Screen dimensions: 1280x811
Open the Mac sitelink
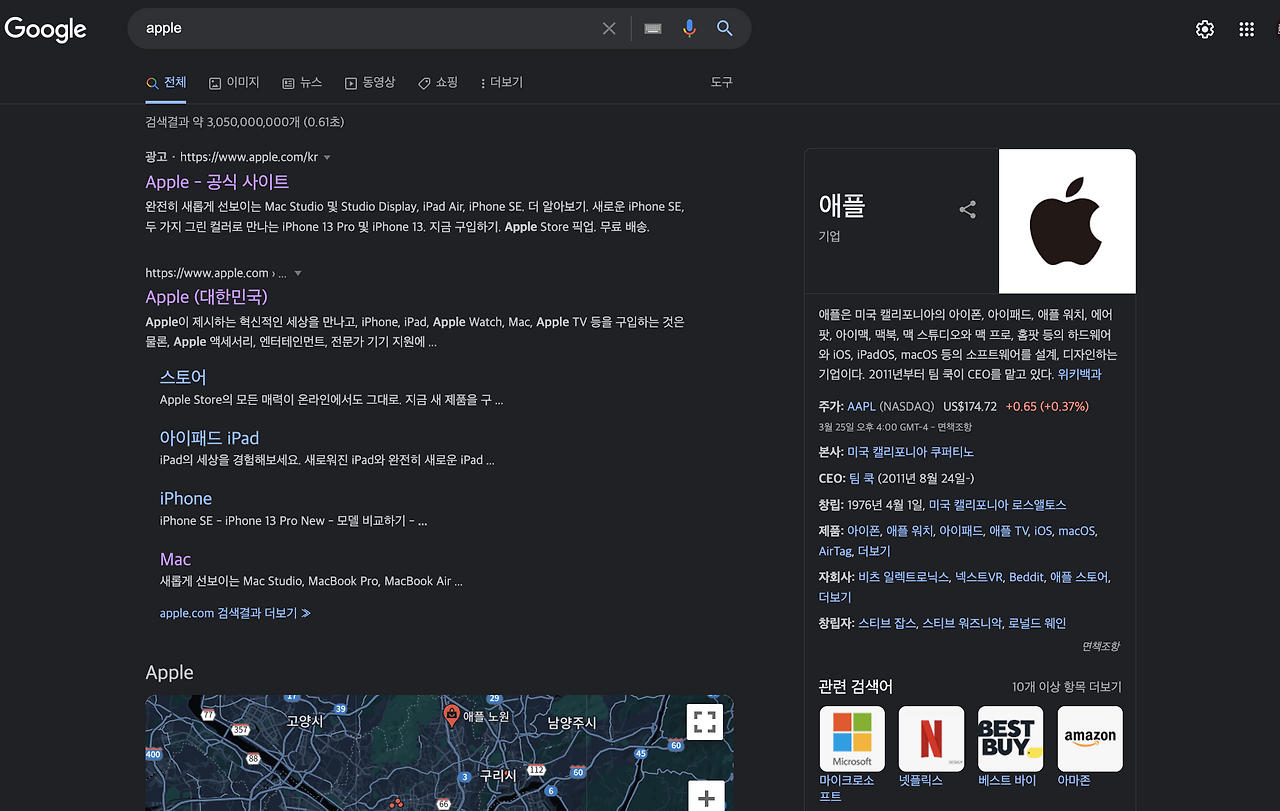click(x=175, y=559)
